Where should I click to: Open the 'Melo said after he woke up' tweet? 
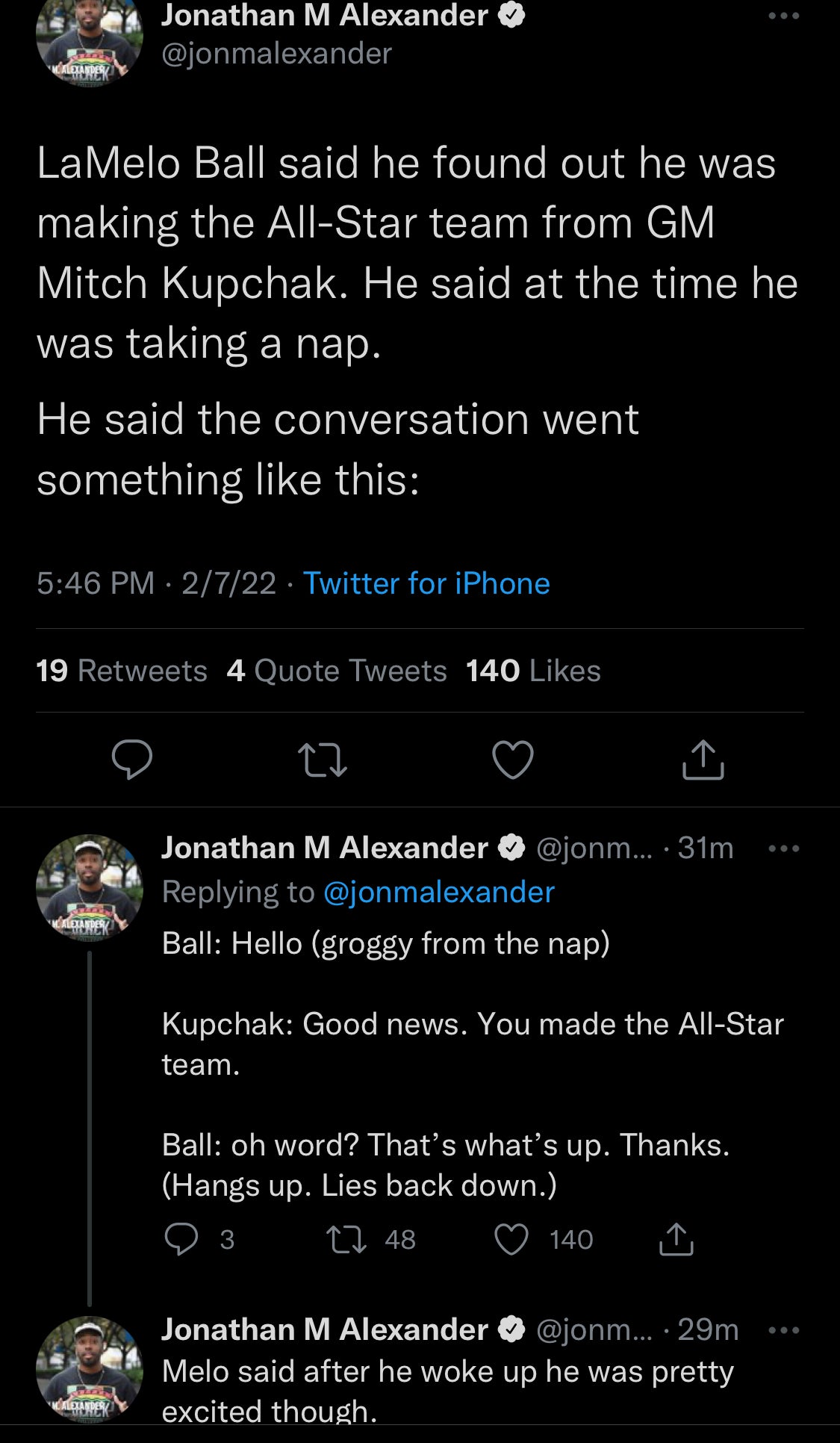[448, 1391]
